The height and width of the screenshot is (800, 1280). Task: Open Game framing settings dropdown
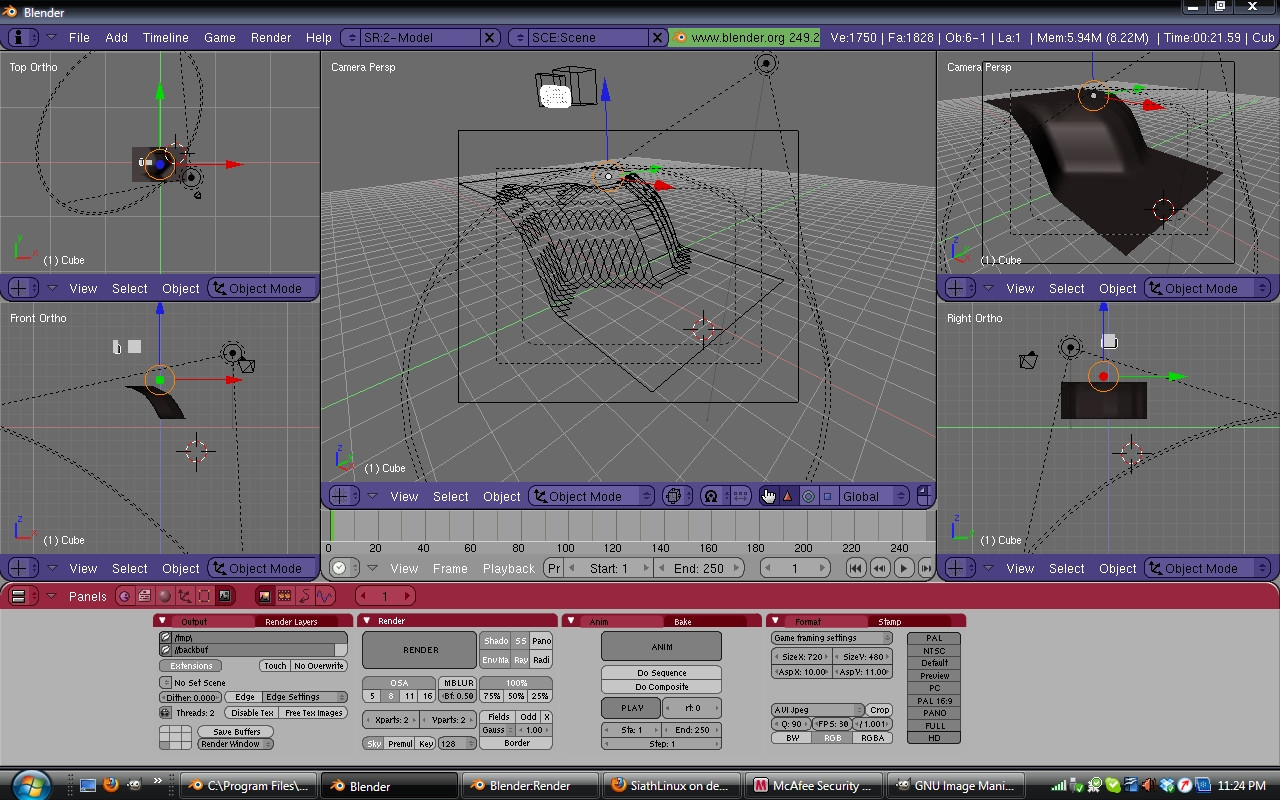pyautogui.click(x=832, y=638)
